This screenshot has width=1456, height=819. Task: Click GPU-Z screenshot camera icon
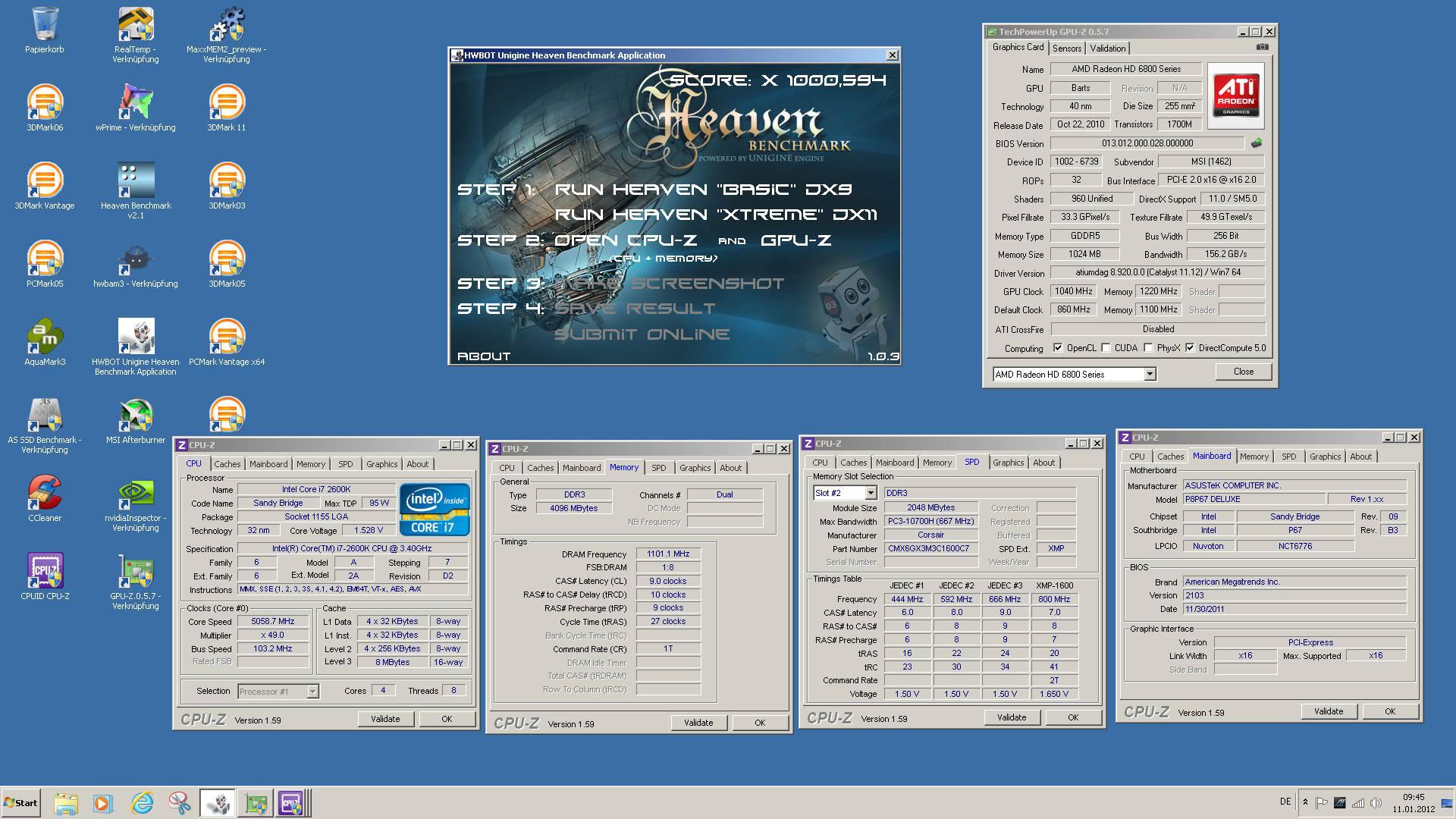(x=1262, y=47)
